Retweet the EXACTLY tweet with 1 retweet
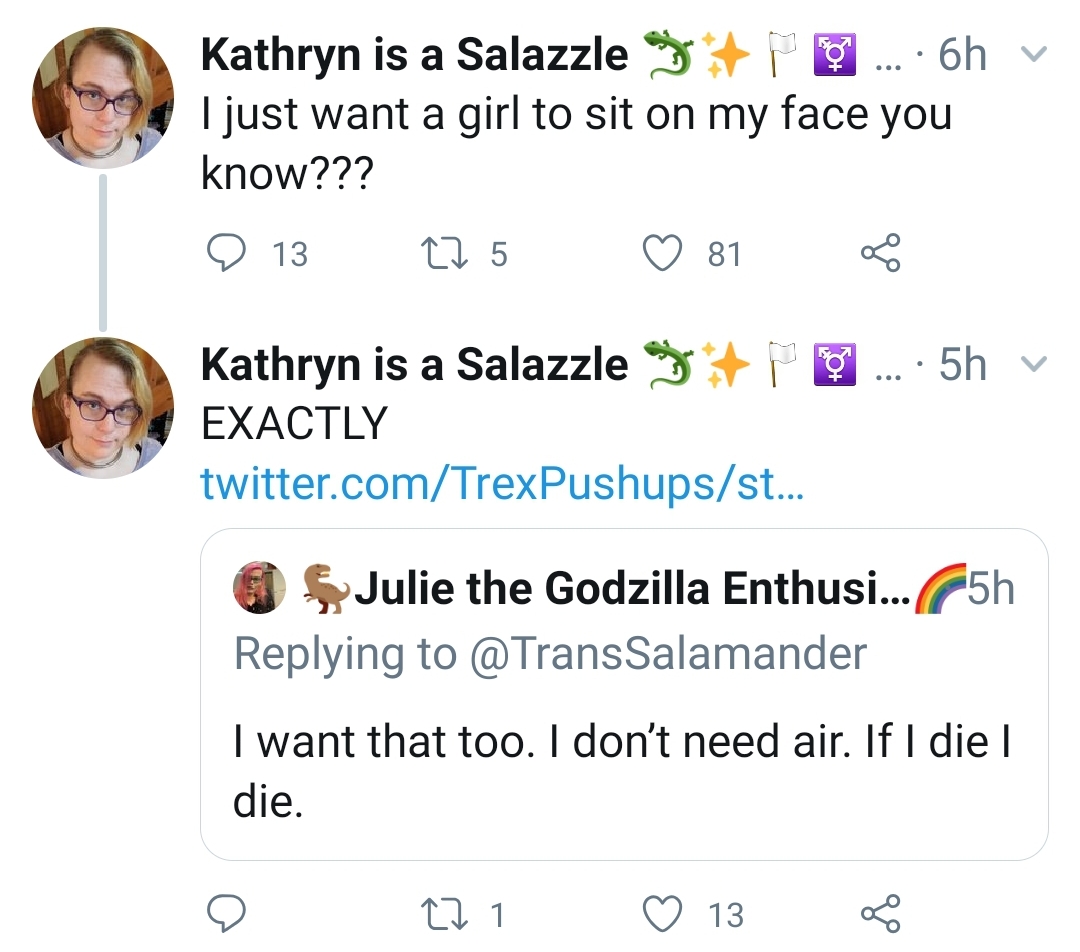The height and width of the screenshot is (952, 1080). pos(444,914)
